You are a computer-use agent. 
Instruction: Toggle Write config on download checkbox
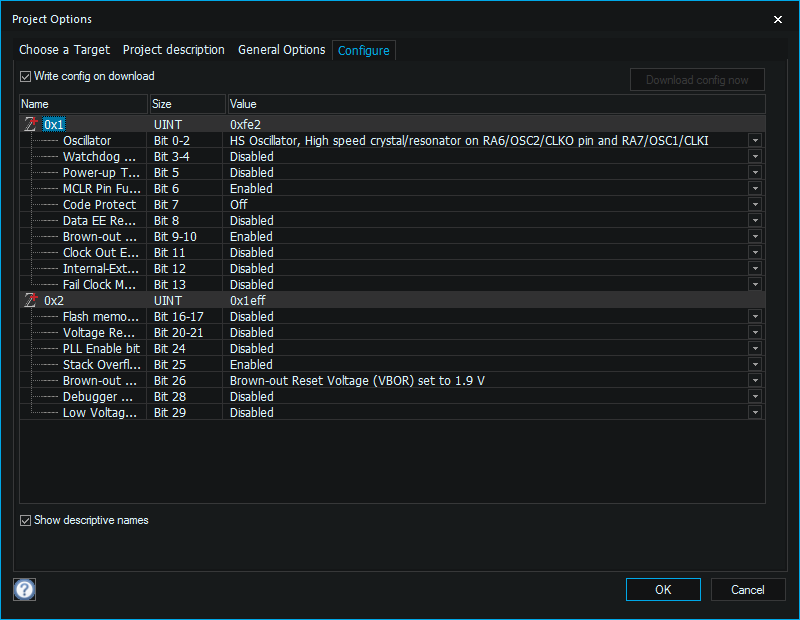click(26, 77)
